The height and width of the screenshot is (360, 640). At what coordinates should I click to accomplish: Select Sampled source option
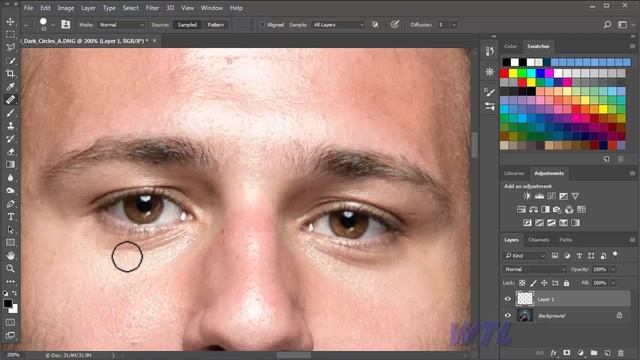pyautogui.click(x=187, y=25)
